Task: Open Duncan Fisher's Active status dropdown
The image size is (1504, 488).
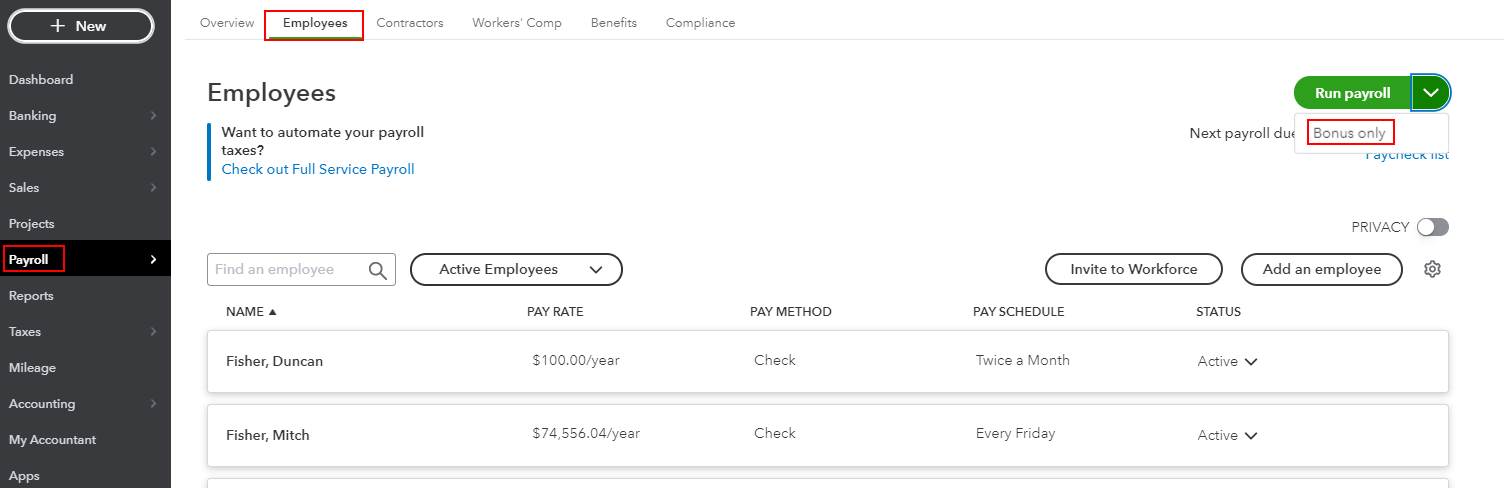Action: pos(1250,361)
